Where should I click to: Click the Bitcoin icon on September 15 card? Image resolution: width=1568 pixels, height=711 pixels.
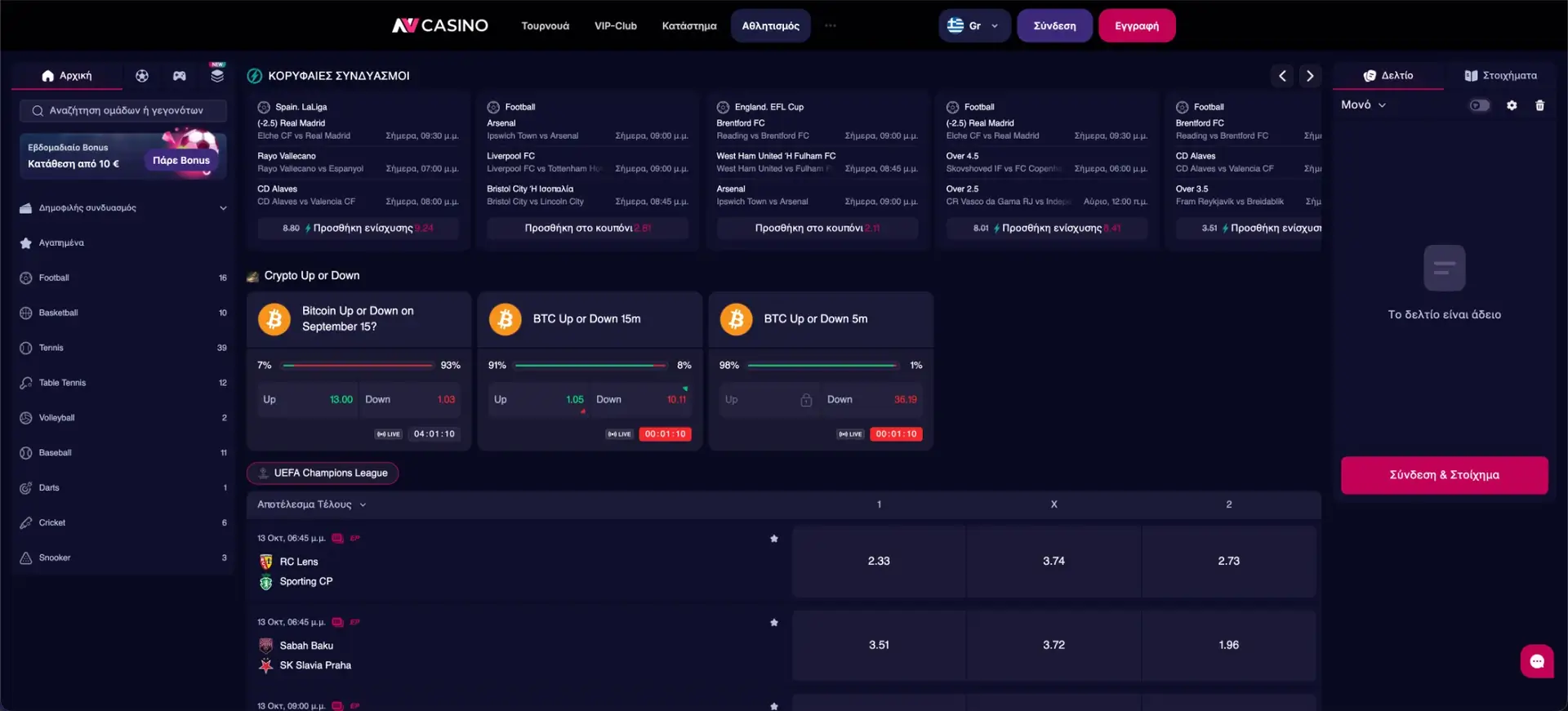point(274,319)
